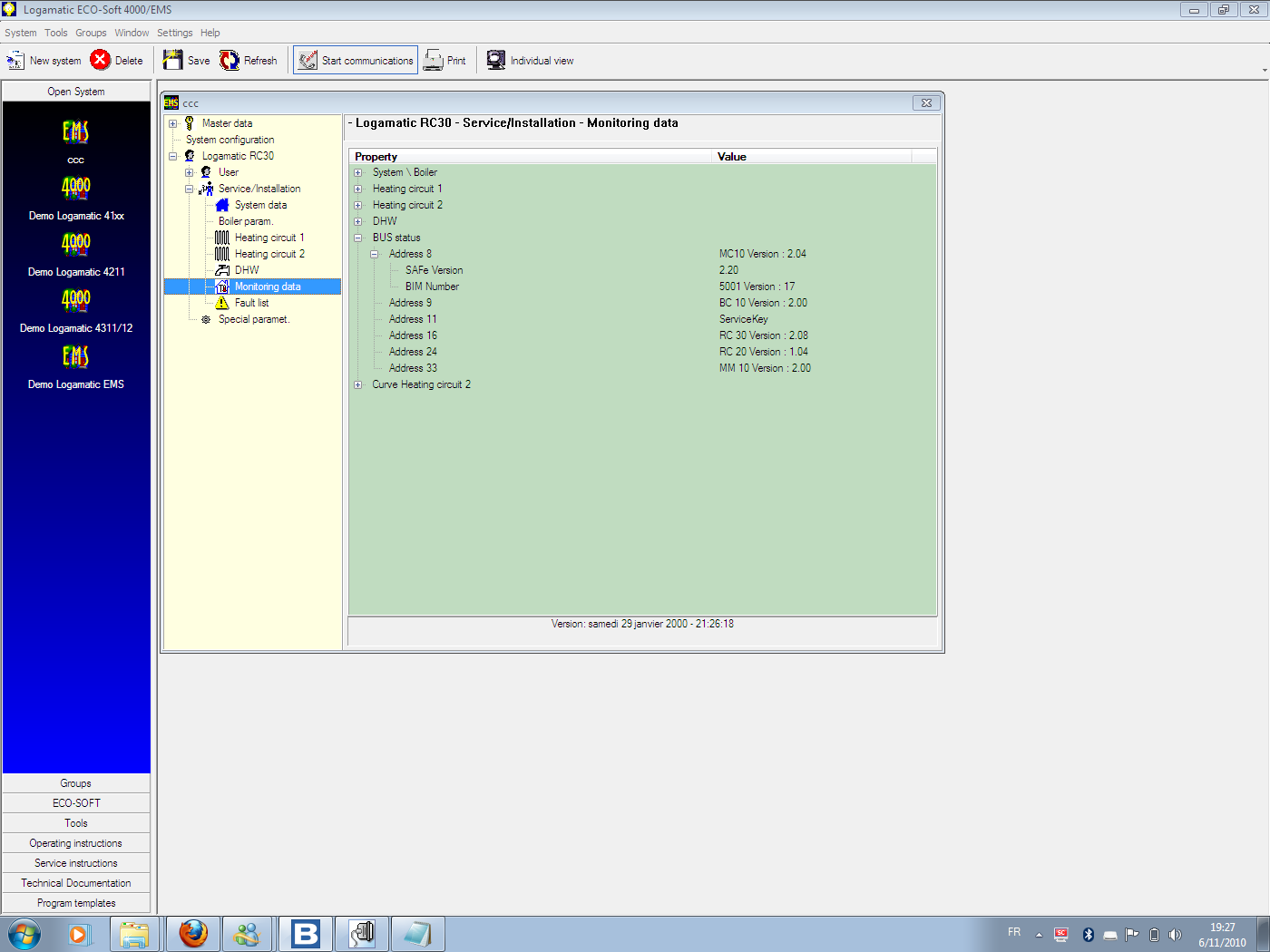Expand Curve Heating circuit 2 row
Viewport: 1270px width, 952px height.
click(358, 384)
